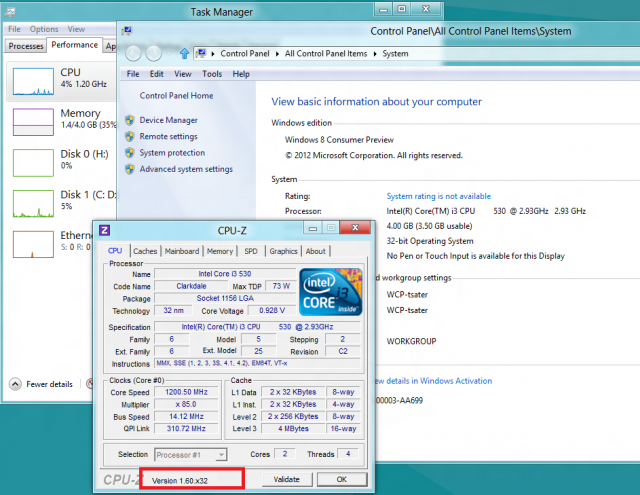Click System rating is not available link
The width and height of the screenshot is (640, 495).
439,196
